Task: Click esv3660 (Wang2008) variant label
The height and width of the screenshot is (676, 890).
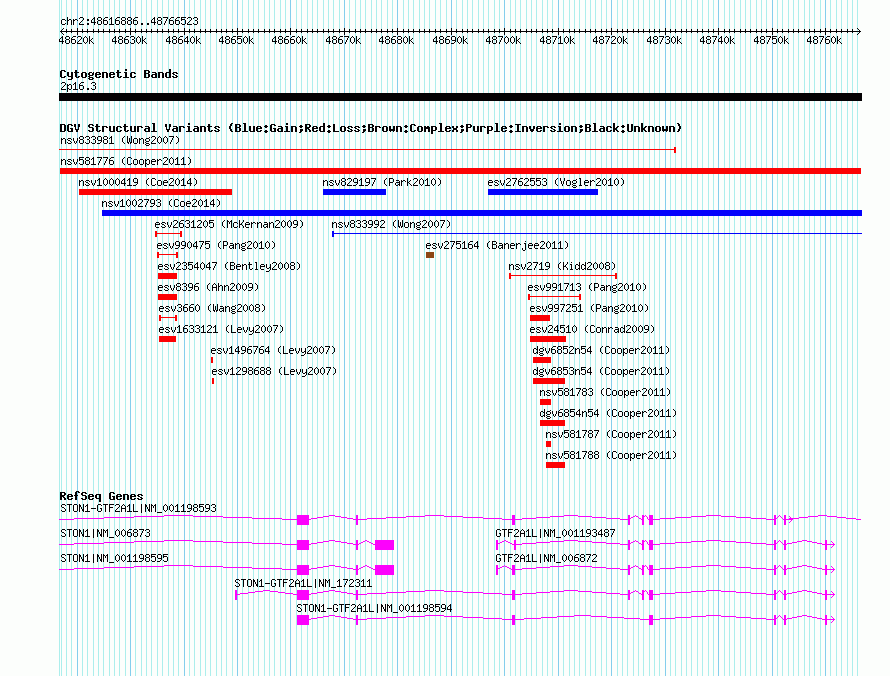Action: pyautogui.click(x=212, y=308)
